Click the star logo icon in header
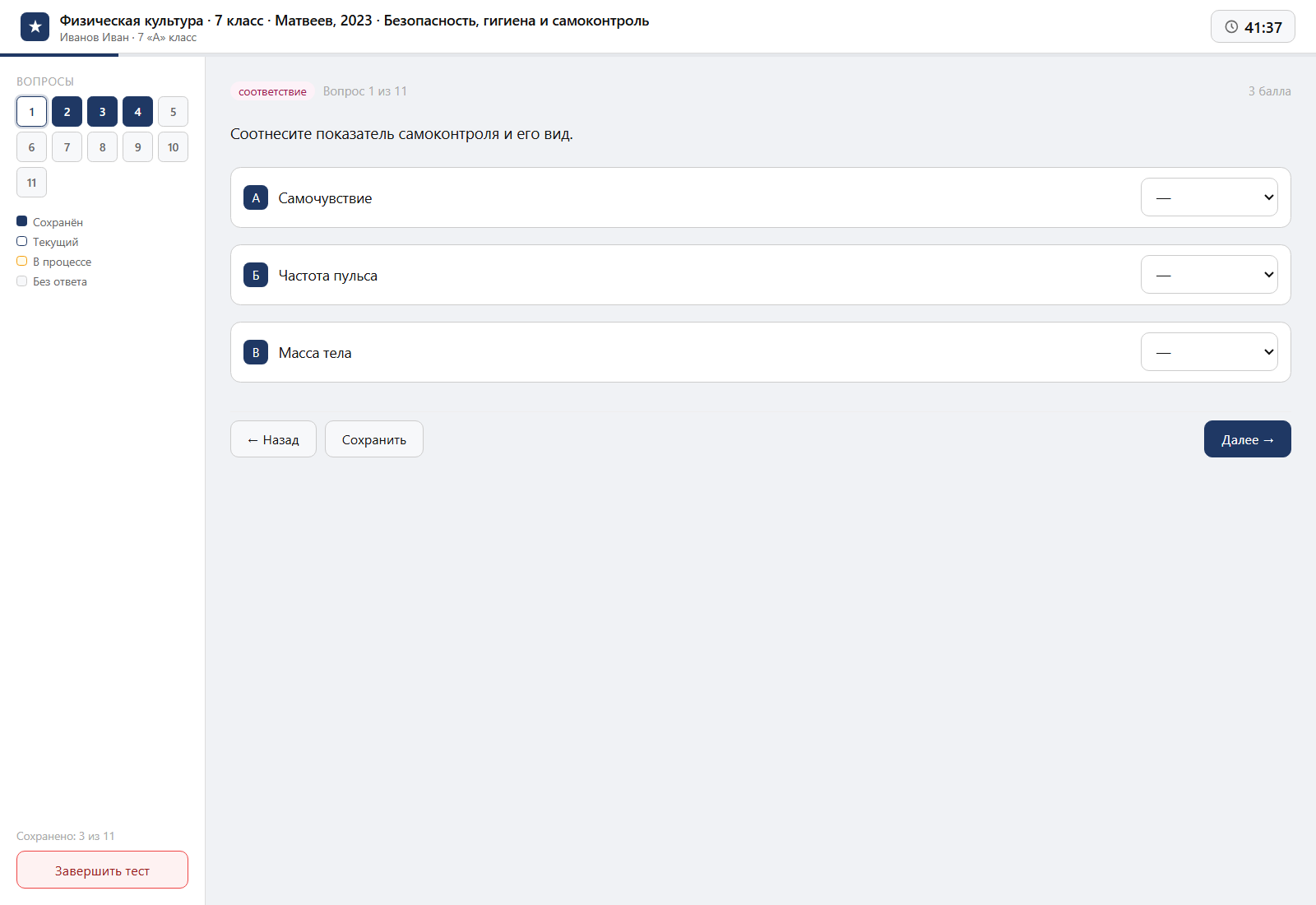The image size is (1316, 905). click(35, 27)
